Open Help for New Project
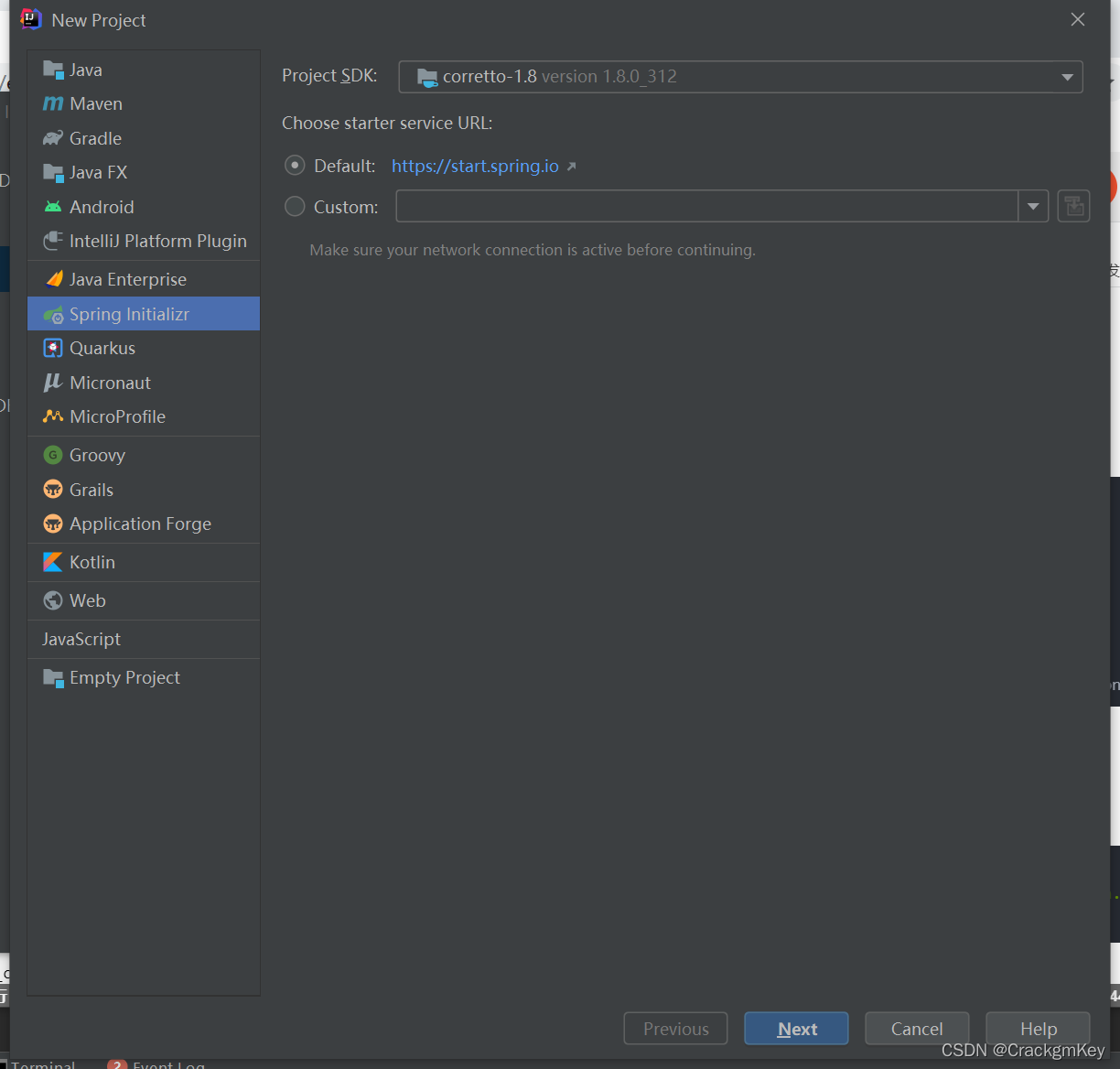 [1038, 1029]
